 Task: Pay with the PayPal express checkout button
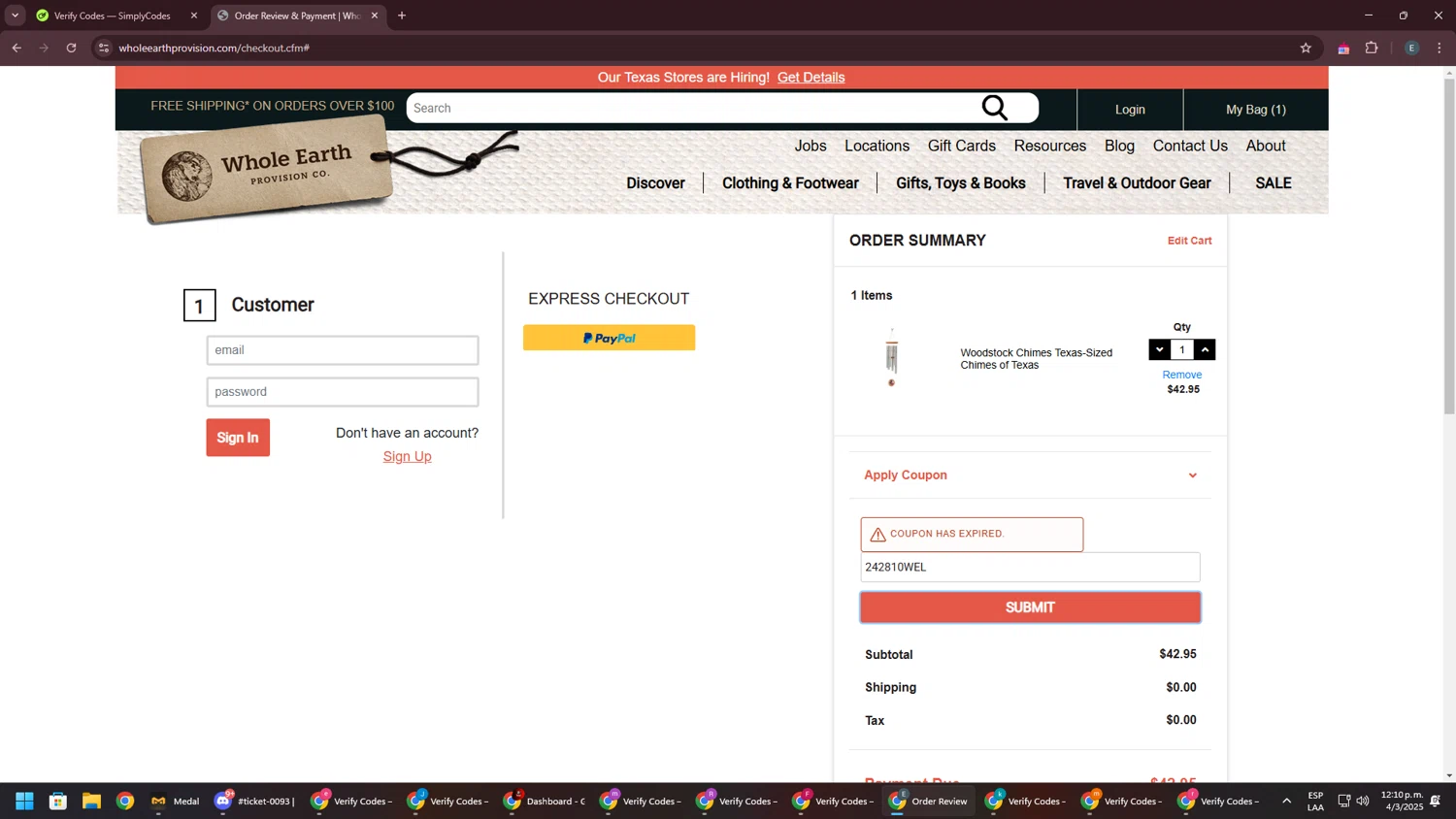609,338
